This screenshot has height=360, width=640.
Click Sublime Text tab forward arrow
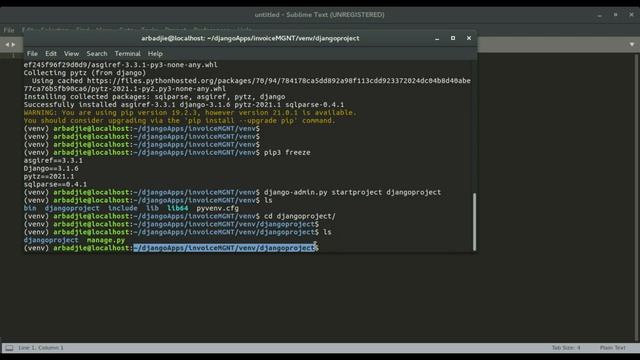[13, 44]
